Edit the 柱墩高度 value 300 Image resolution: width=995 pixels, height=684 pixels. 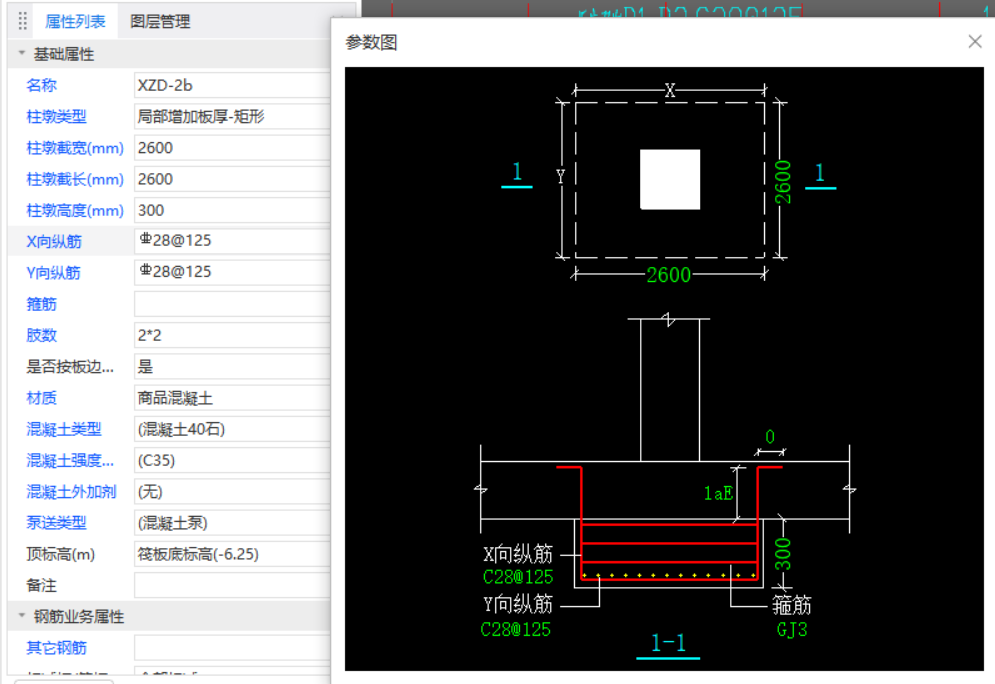click(232, 210)
